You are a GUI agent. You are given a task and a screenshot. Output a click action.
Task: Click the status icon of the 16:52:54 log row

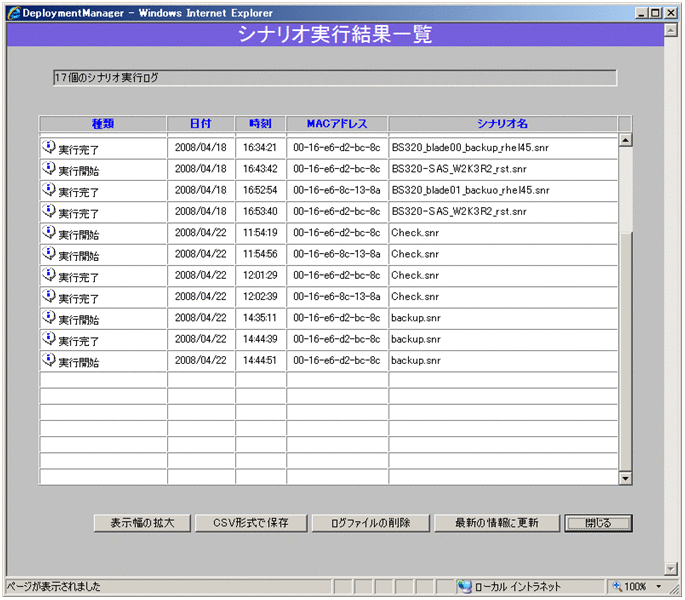point(49,190)
